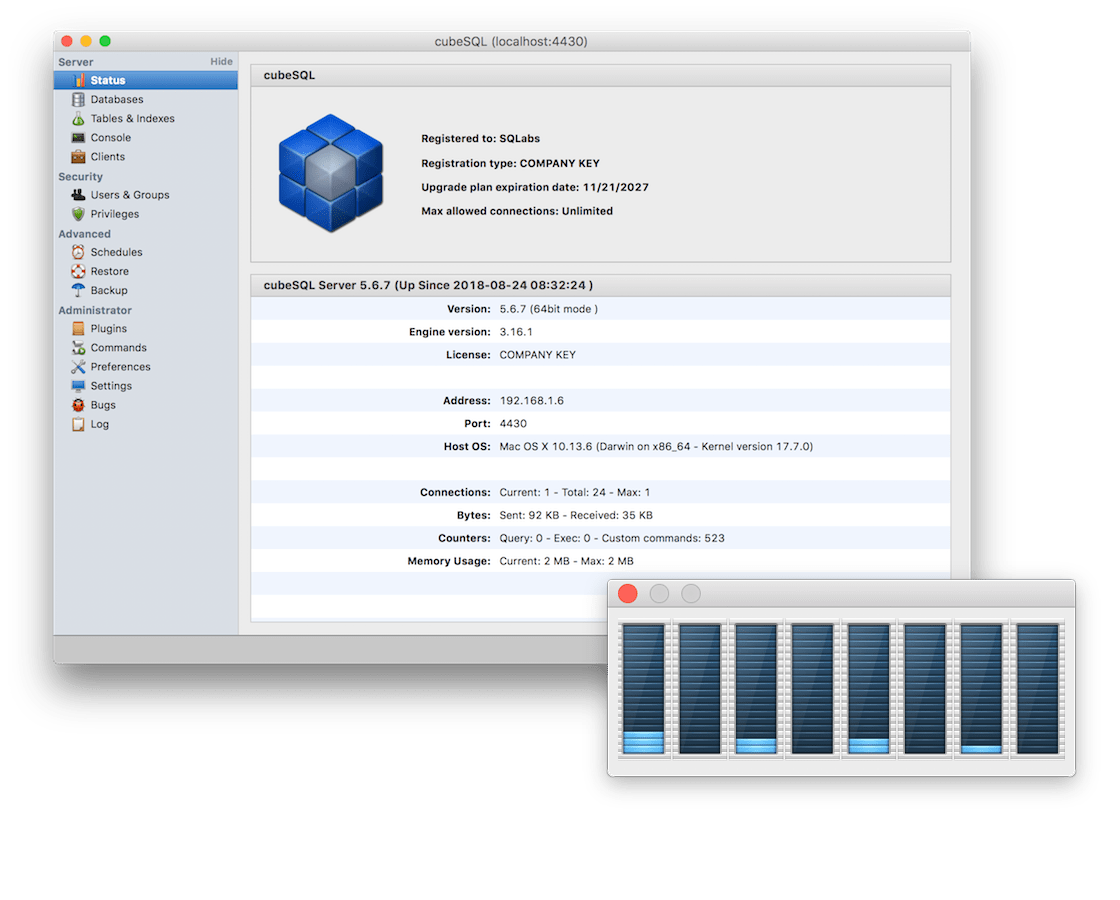The image size is (1120, 900).
Task: Open Schedules under Advanced
Action: [x=146, y=252]
